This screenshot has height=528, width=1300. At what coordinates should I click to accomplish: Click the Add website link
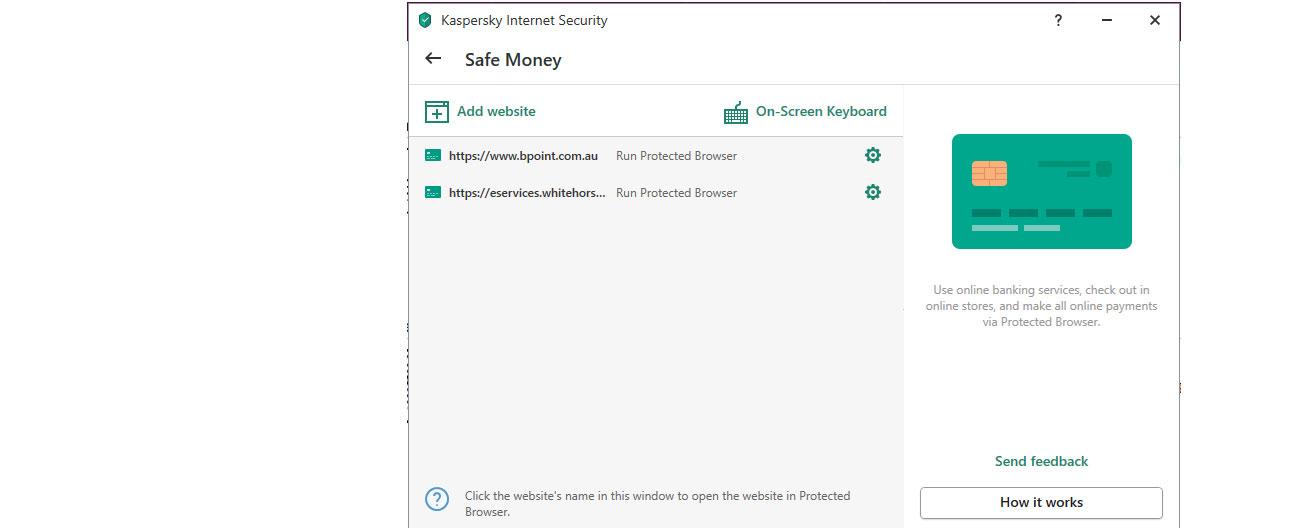(x=496, y=112)
